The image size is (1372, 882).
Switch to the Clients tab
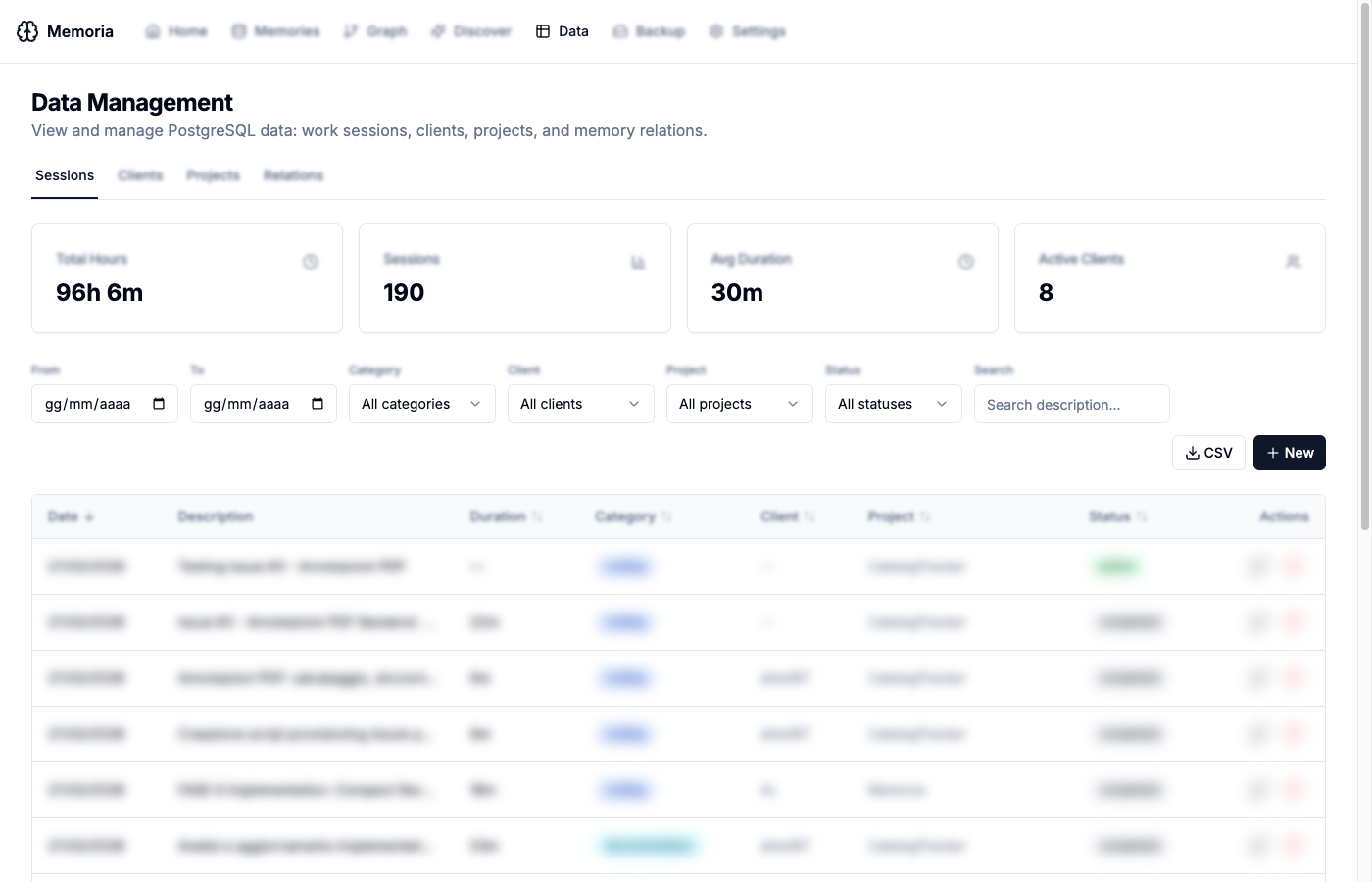(140, 175)
